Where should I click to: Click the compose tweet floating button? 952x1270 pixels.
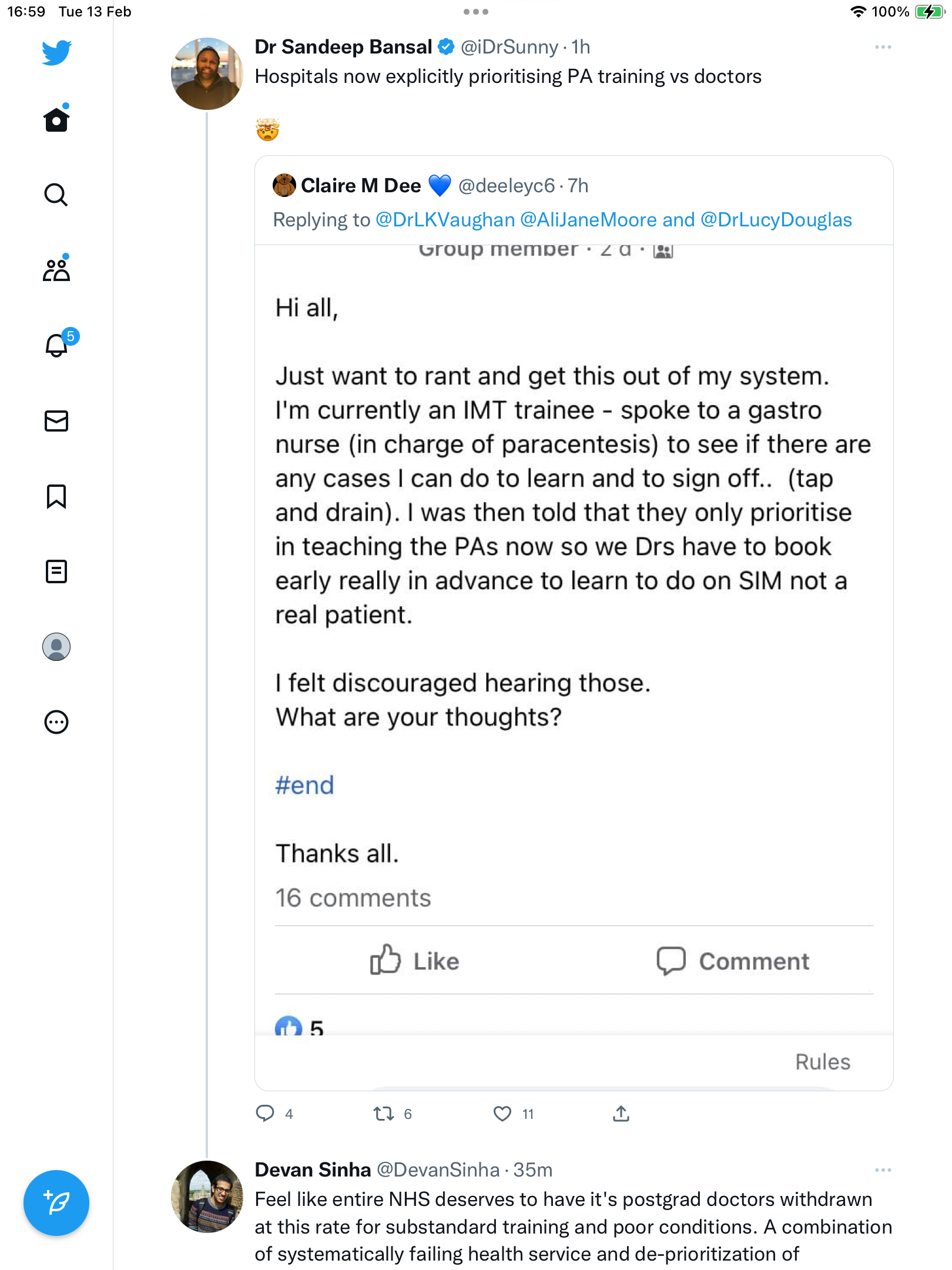(x=56, y=1203)
